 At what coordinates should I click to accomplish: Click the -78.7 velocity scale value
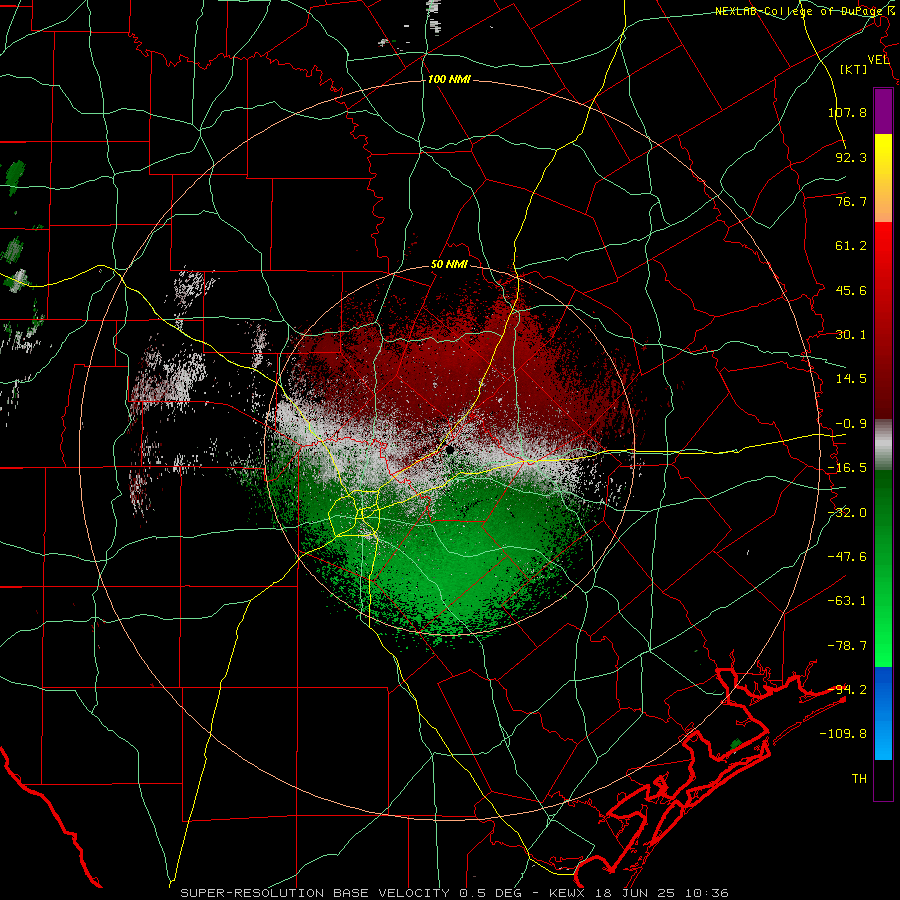[847, 646]
